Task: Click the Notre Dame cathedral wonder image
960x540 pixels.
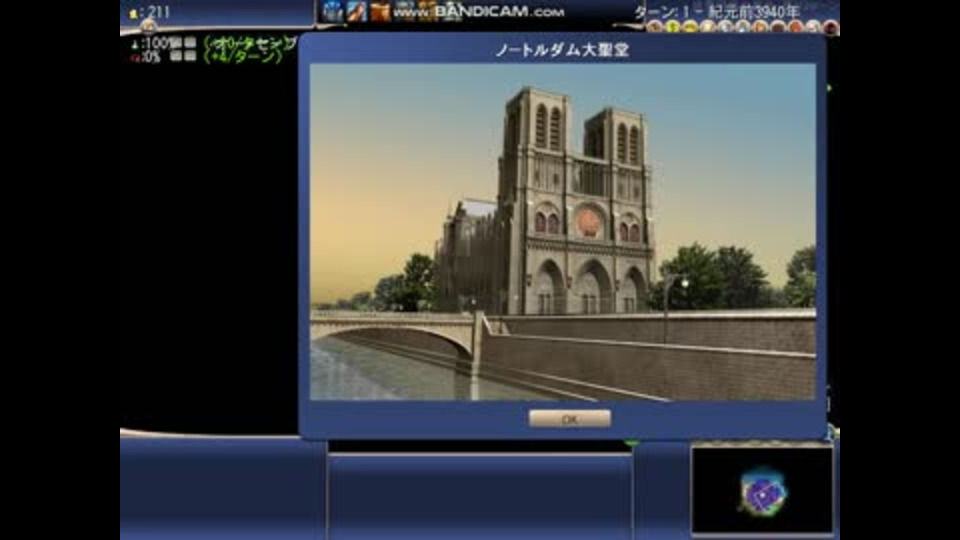Action: (563, 232)
